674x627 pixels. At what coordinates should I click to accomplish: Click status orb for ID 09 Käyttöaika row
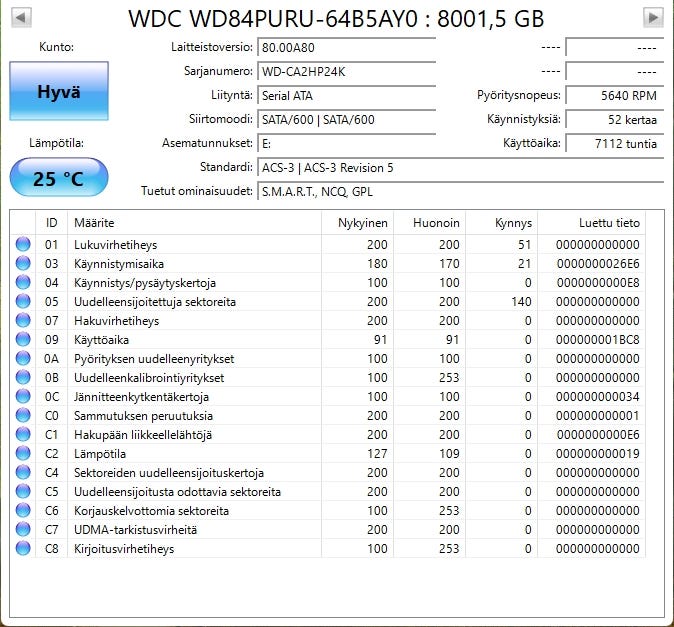(23, 339)
